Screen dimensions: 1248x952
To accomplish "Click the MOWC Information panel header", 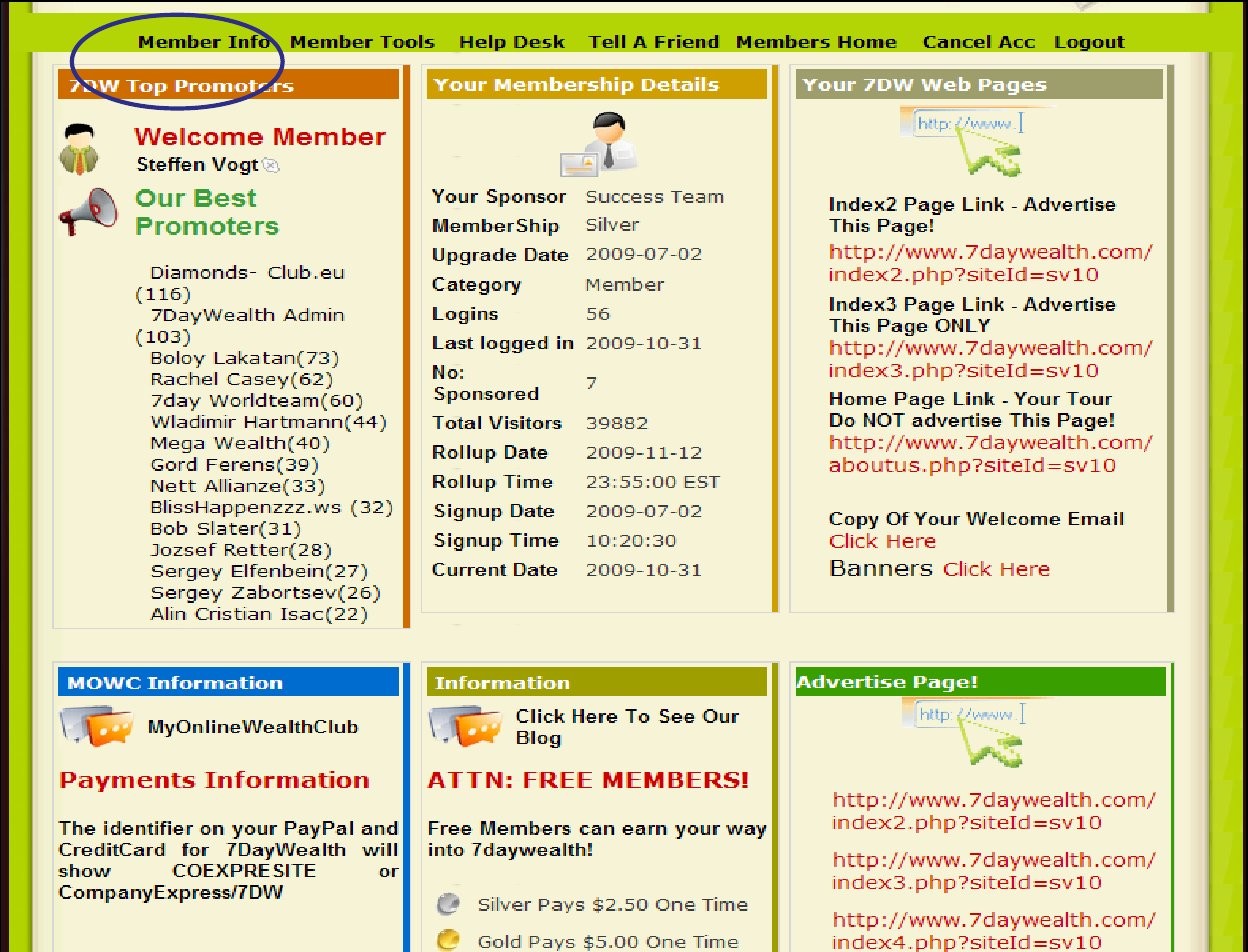I will pos(228,683).
